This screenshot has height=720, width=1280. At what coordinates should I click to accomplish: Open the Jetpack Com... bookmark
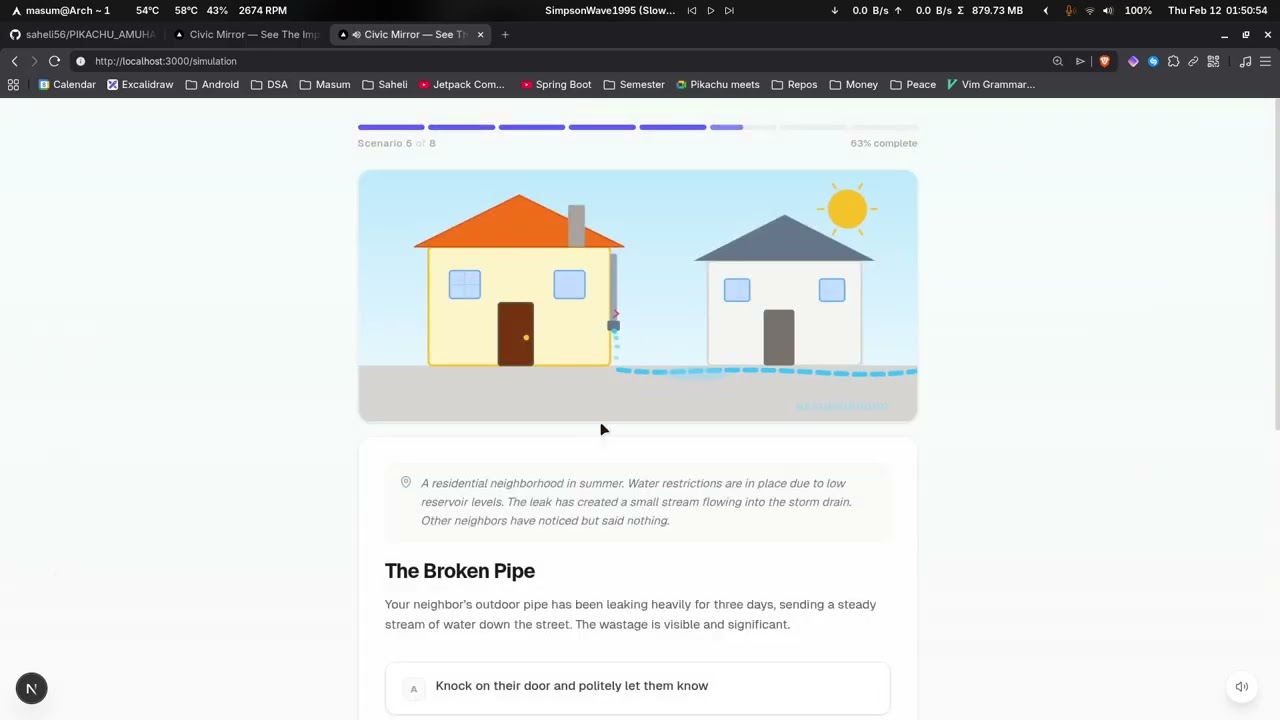point(462,85)
